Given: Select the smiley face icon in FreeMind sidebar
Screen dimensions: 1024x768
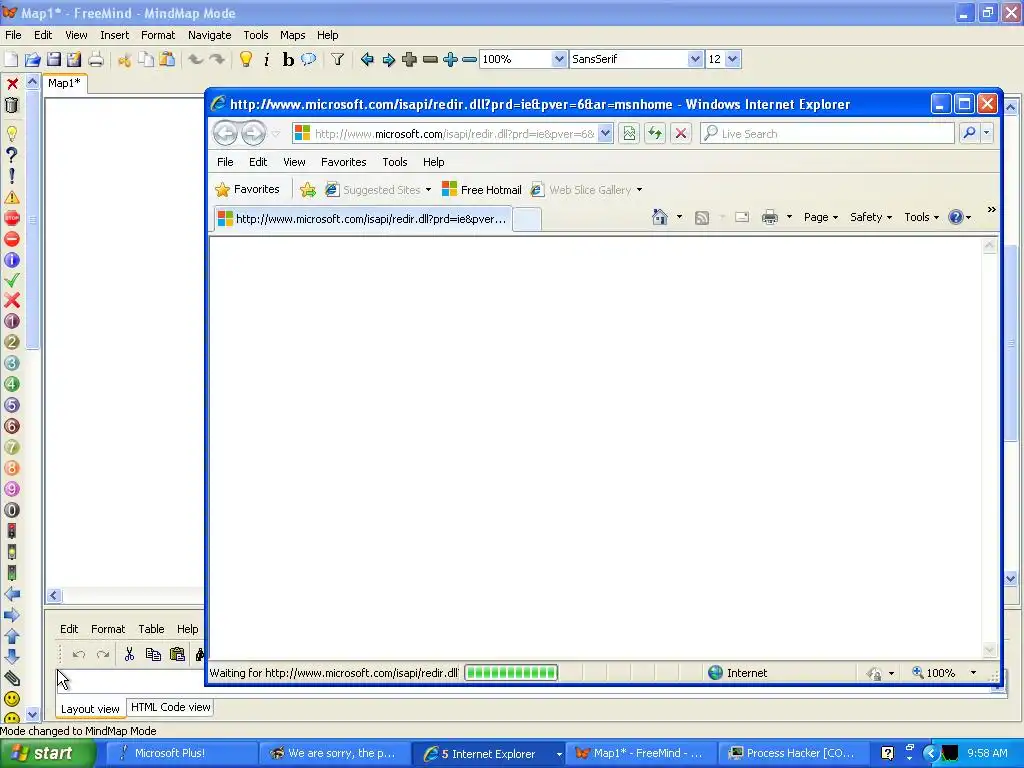Looking at the screenshot, I should tap(12, 699).
